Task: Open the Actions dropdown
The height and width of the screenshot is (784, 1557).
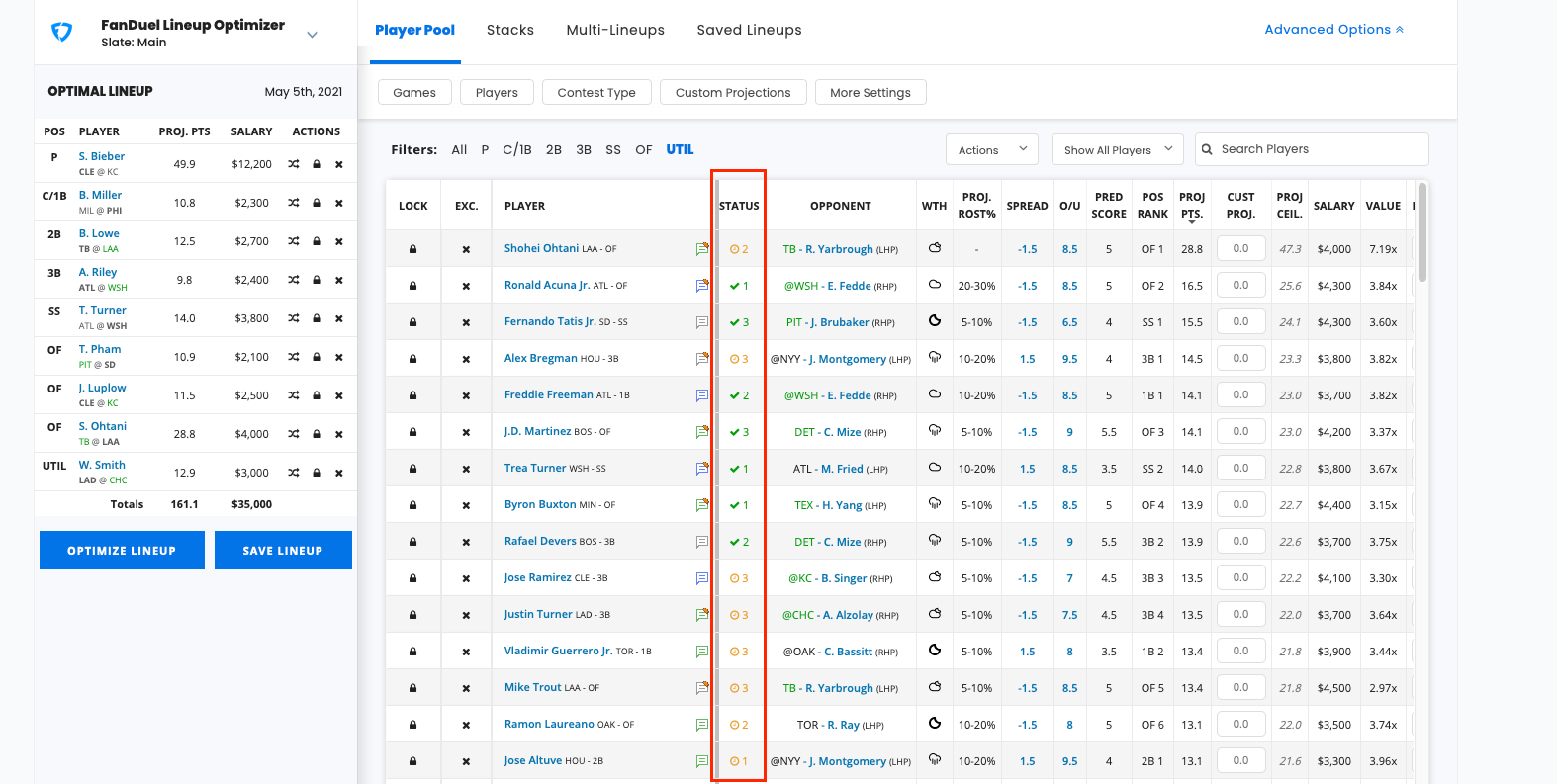Action: tap(992, 150)
